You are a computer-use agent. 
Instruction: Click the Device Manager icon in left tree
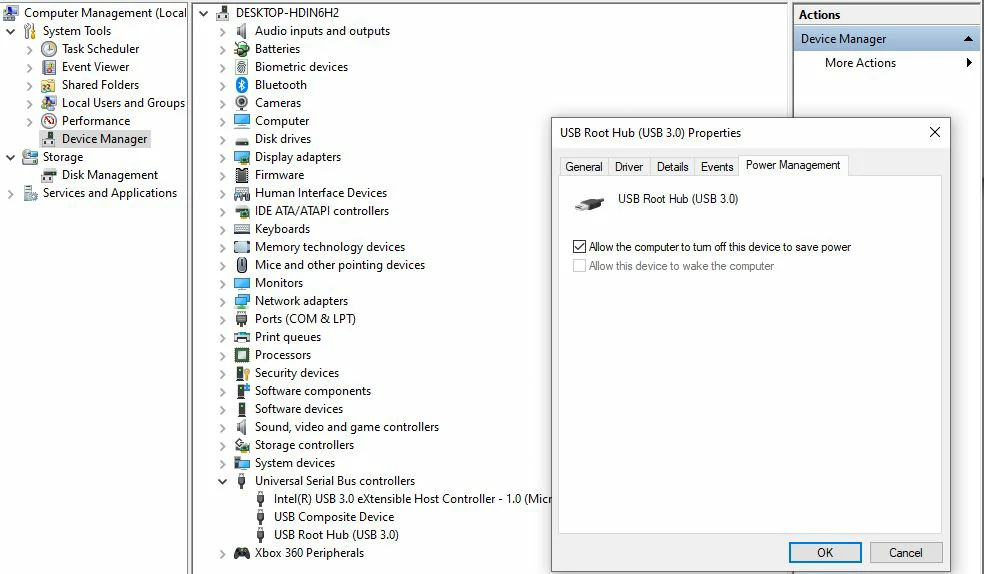pos(49,139)
